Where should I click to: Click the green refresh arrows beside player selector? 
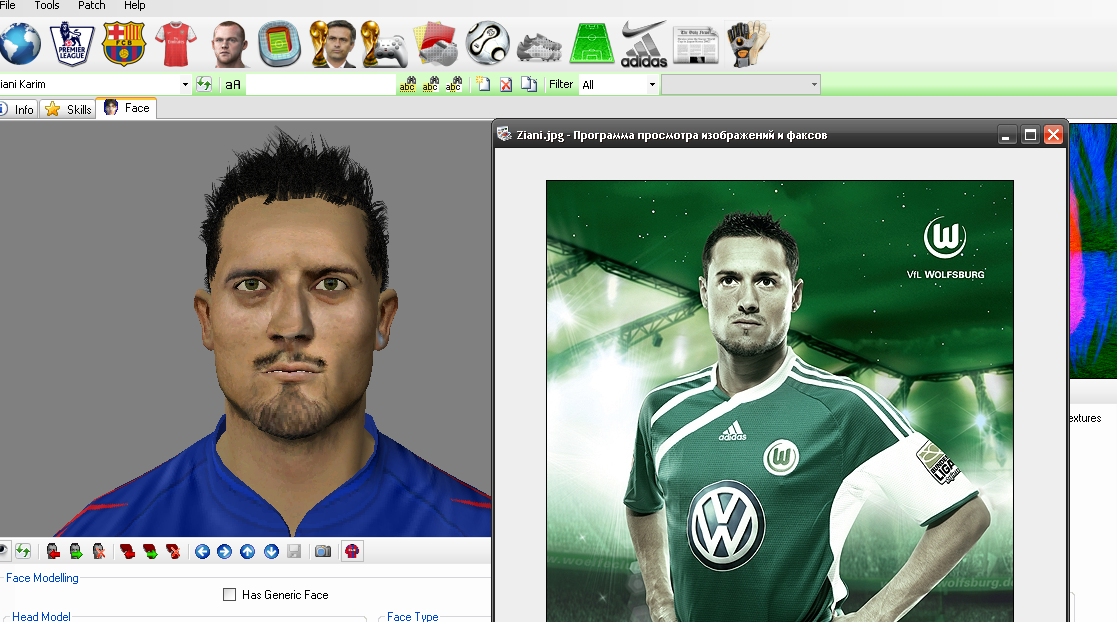(x=204, y=84)
